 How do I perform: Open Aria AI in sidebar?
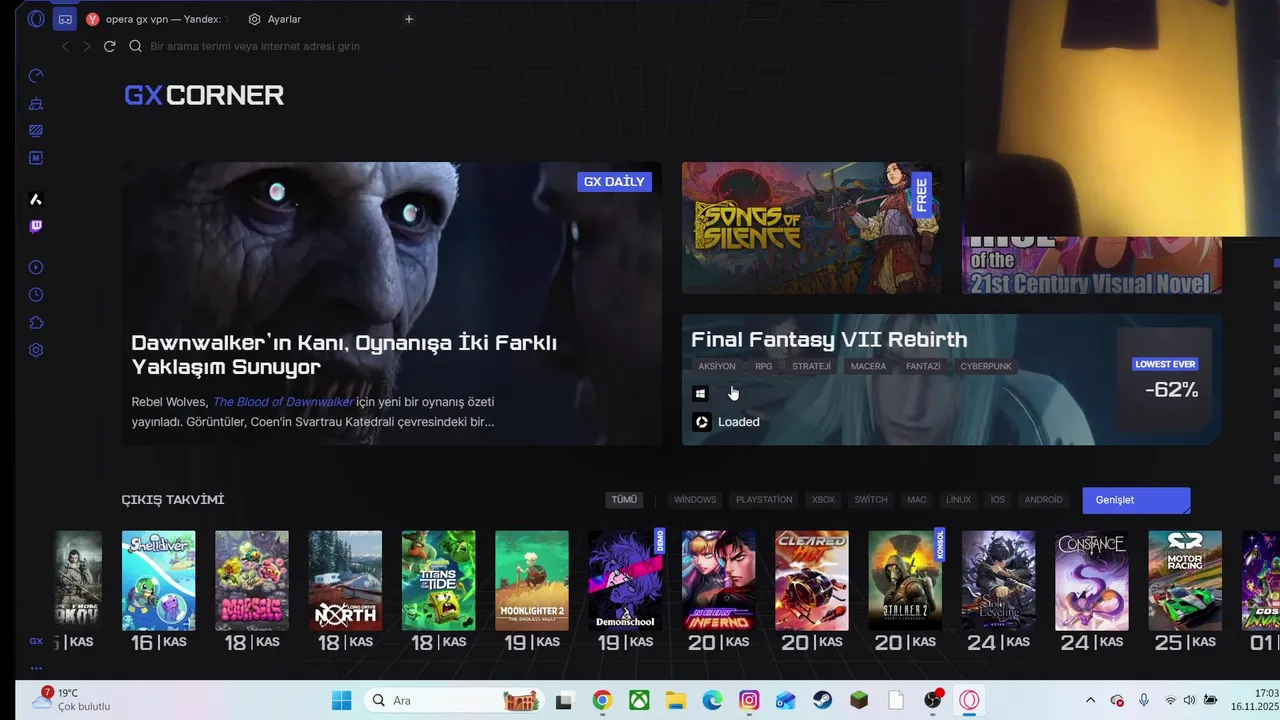36,199
